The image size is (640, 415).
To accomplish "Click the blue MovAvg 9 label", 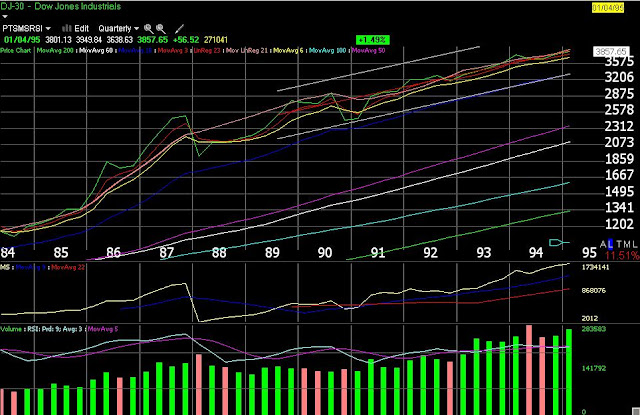I will coord(30,267).
